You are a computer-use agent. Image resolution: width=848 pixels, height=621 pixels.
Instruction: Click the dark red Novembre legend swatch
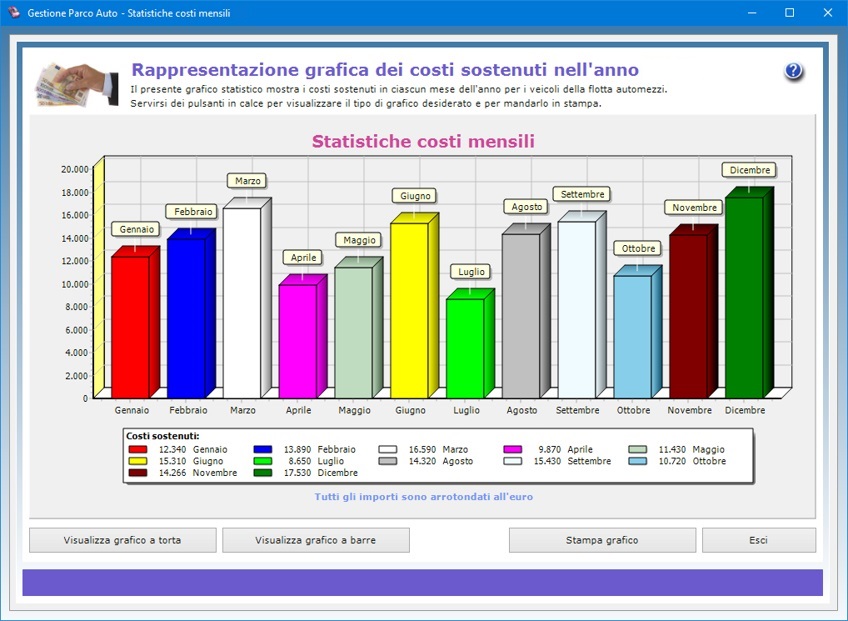pyautogui.click(x=138, y=473)
